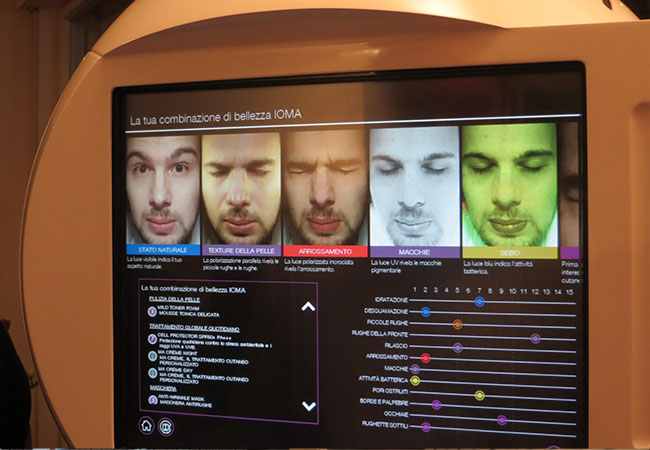Image resolution: width=650 pixels, height=450 pixels.
Task: Tap the Home icon button
Action: coord(146,425)
